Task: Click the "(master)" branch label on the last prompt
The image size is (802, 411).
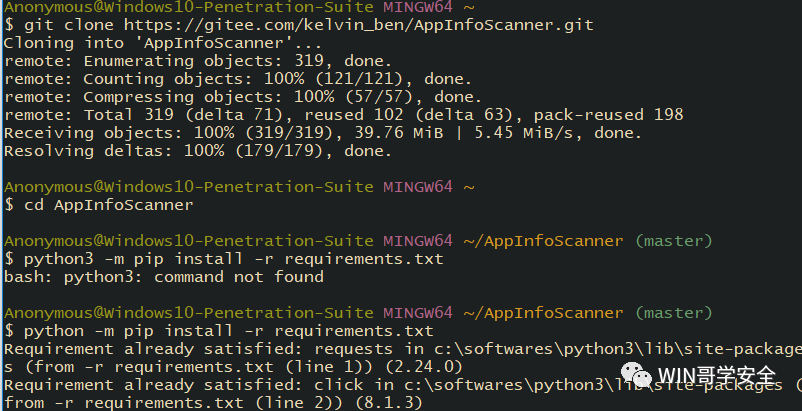Action: 674,312
